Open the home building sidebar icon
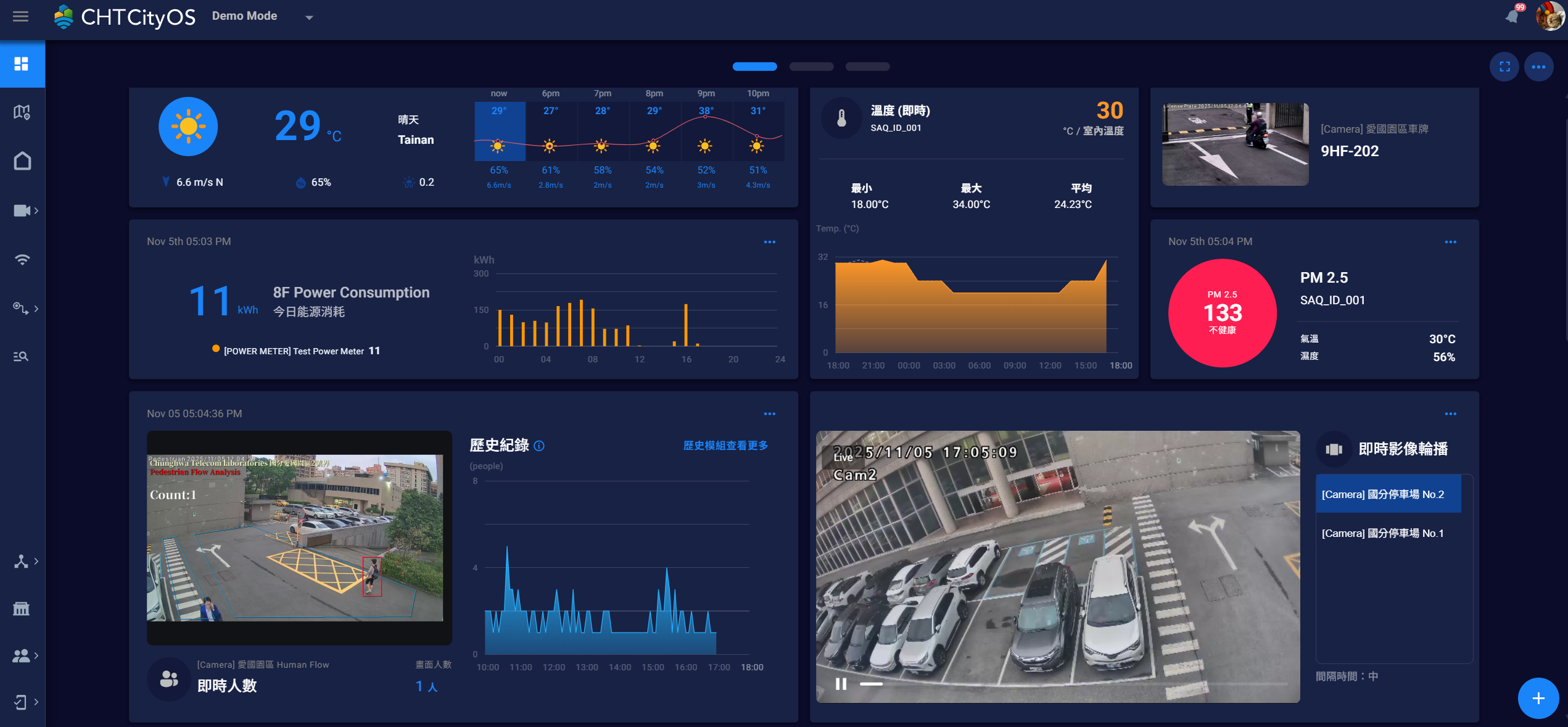The height and width of the screenshot is (727, 1568). [x=22, y=161]
